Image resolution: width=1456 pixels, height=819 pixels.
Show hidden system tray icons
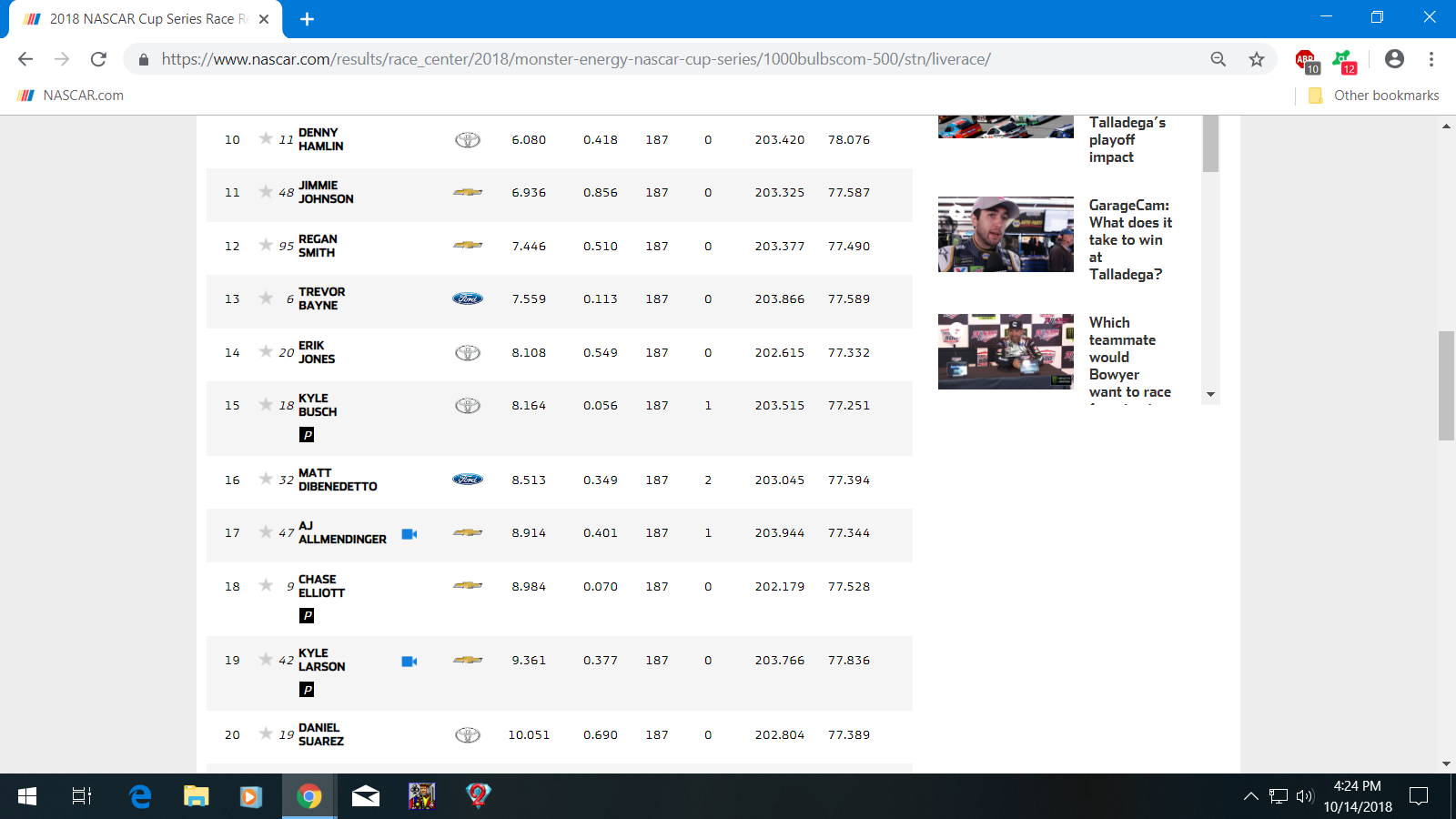coord(1251,796)
